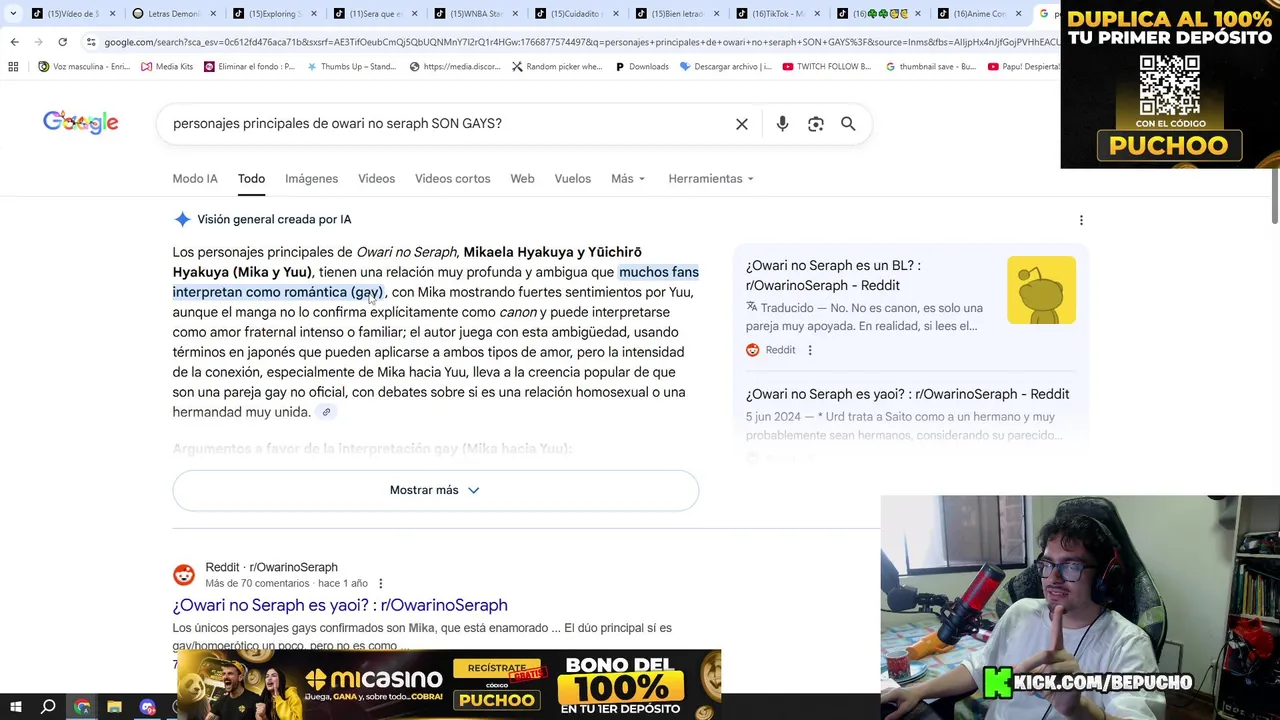The height and width of the screenshot is (720, 1280).
Task: Open the Thumbs Up – Stand bookmark
Action: [x=351, y=67]
